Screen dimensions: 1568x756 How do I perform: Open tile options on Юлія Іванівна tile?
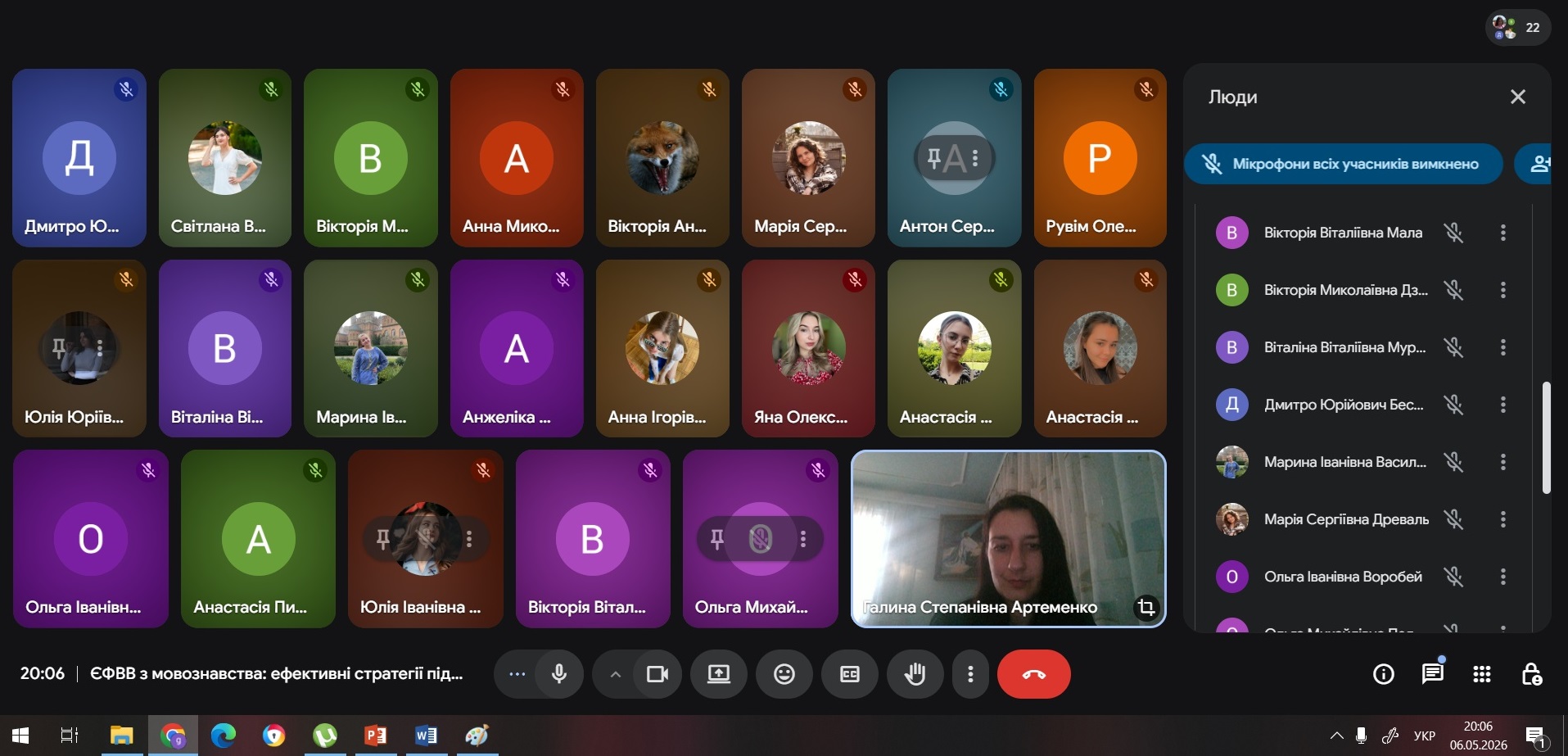click(x=469, y=539)
